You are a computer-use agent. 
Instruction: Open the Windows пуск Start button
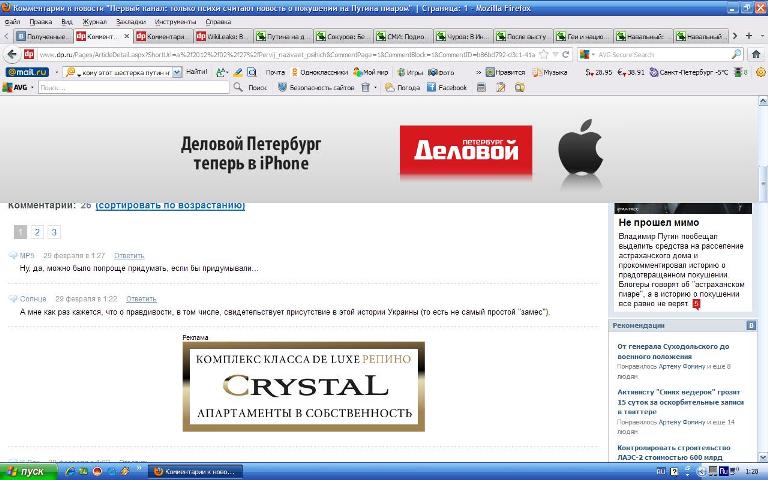point(28,472)
